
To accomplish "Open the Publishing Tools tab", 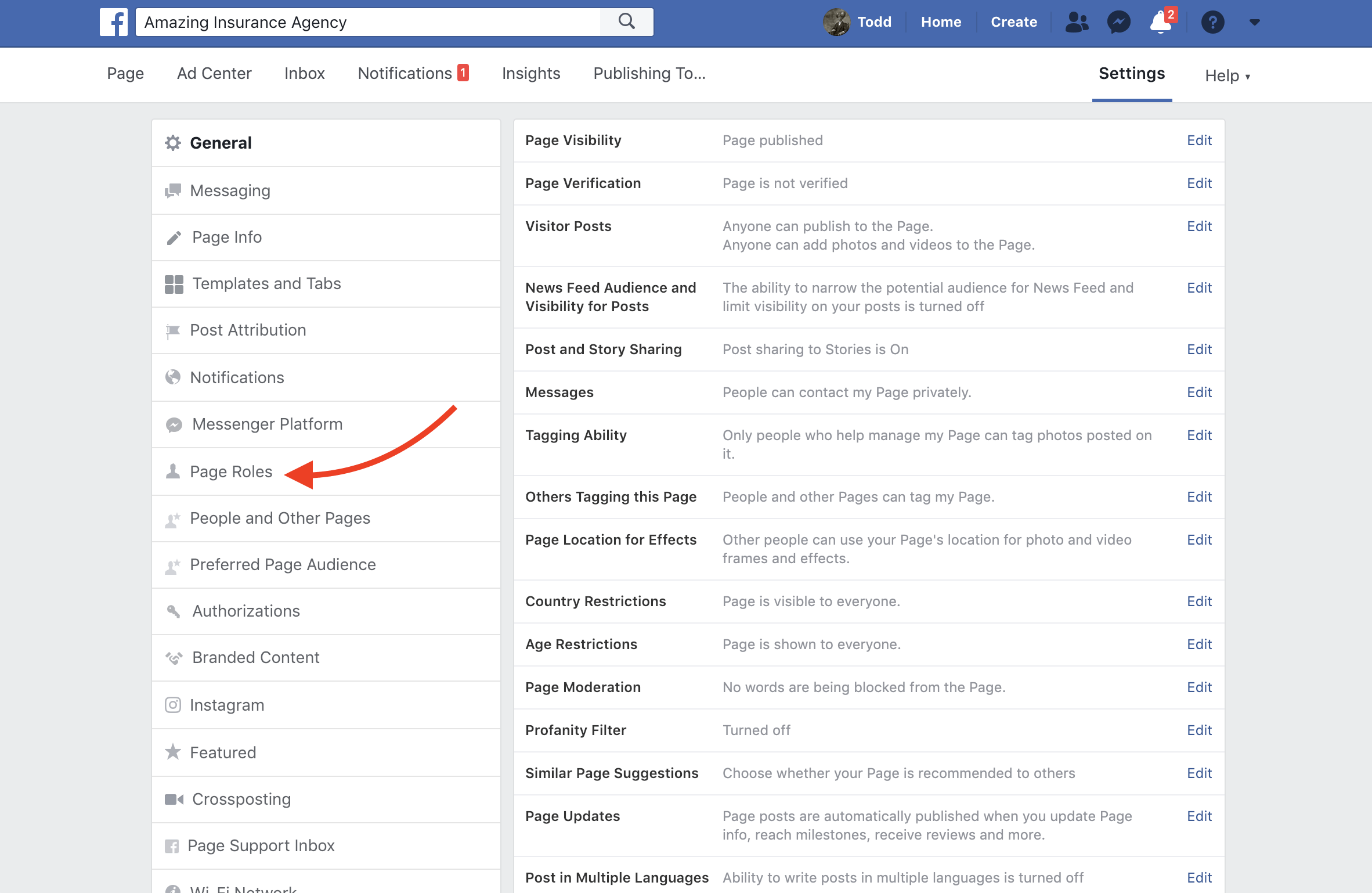I will [649, 73].
